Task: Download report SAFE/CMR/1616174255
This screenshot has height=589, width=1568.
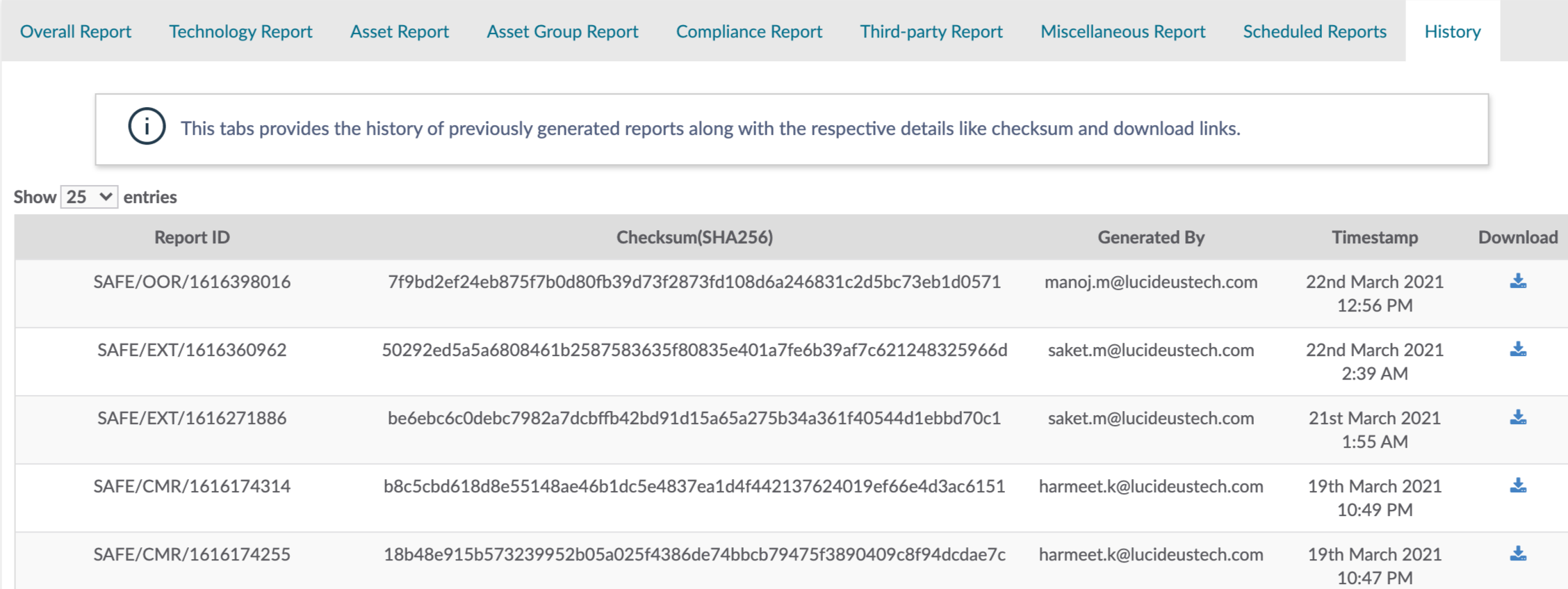Action: [1518, 554]
